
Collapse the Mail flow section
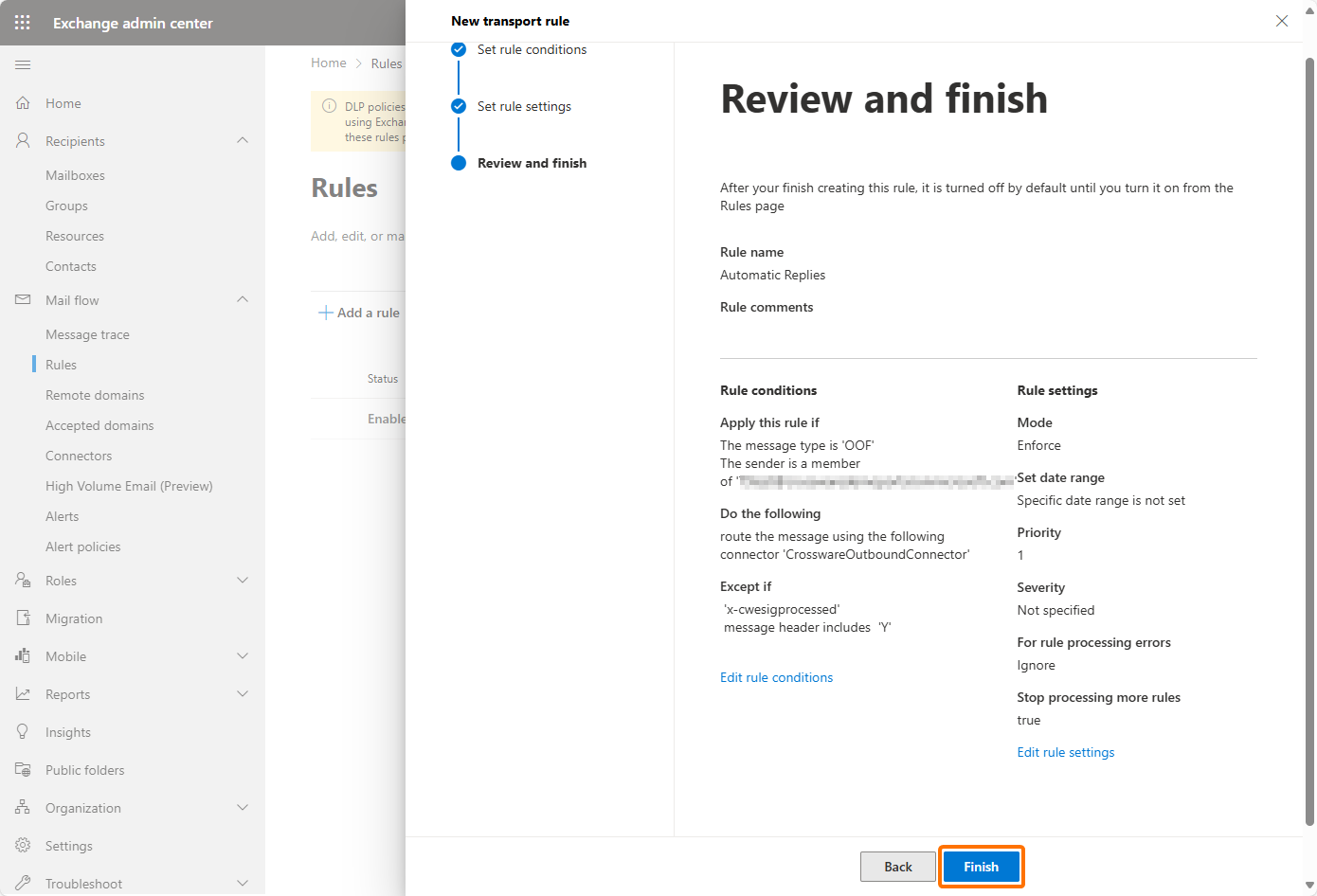click(x=243, y=300)
